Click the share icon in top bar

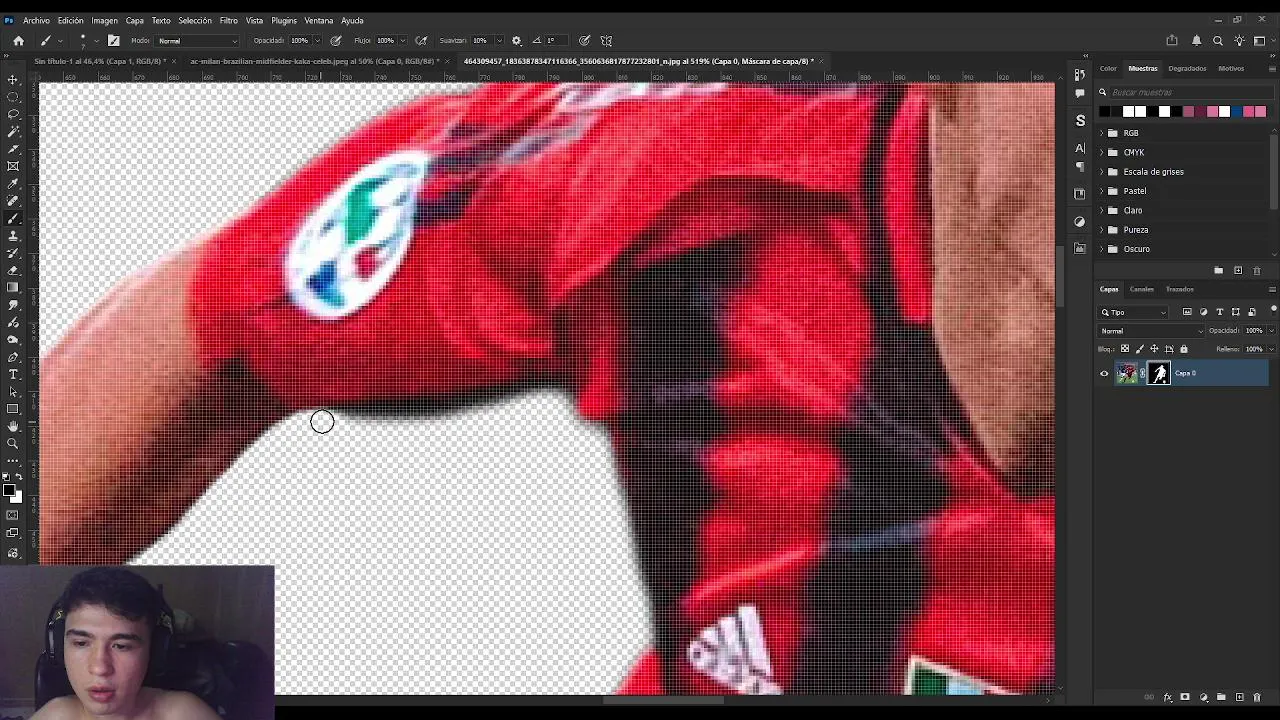(1172, 41)
